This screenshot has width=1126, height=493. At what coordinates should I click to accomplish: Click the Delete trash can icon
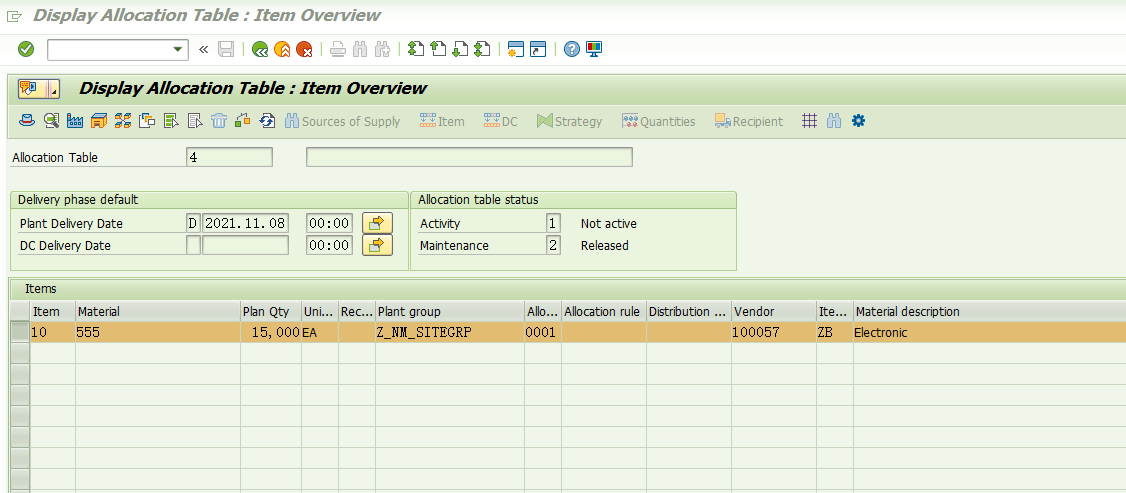(219, 121)
